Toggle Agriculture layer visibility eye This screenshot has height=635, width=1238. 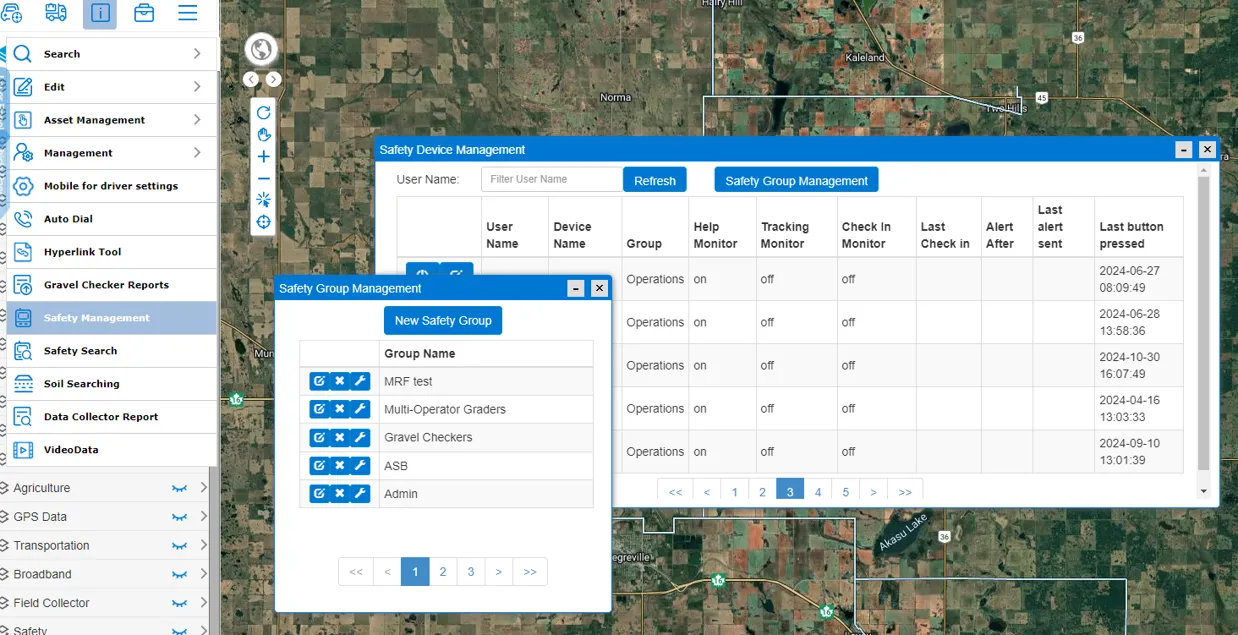click(179, 488)
